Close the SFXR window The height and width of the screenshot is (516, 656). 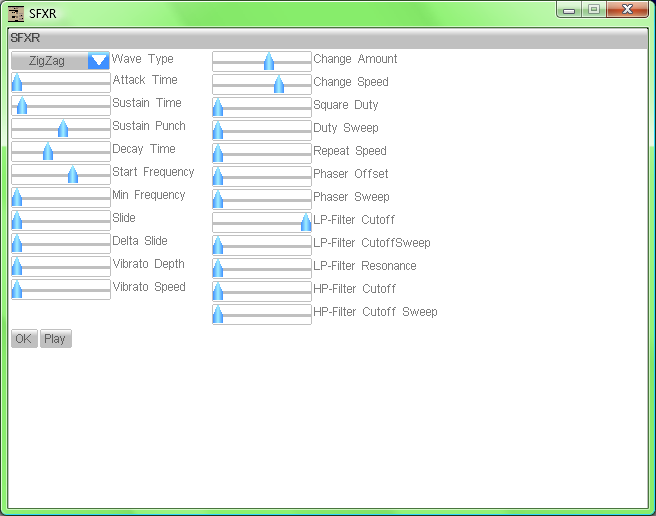(x=628, y=10)
